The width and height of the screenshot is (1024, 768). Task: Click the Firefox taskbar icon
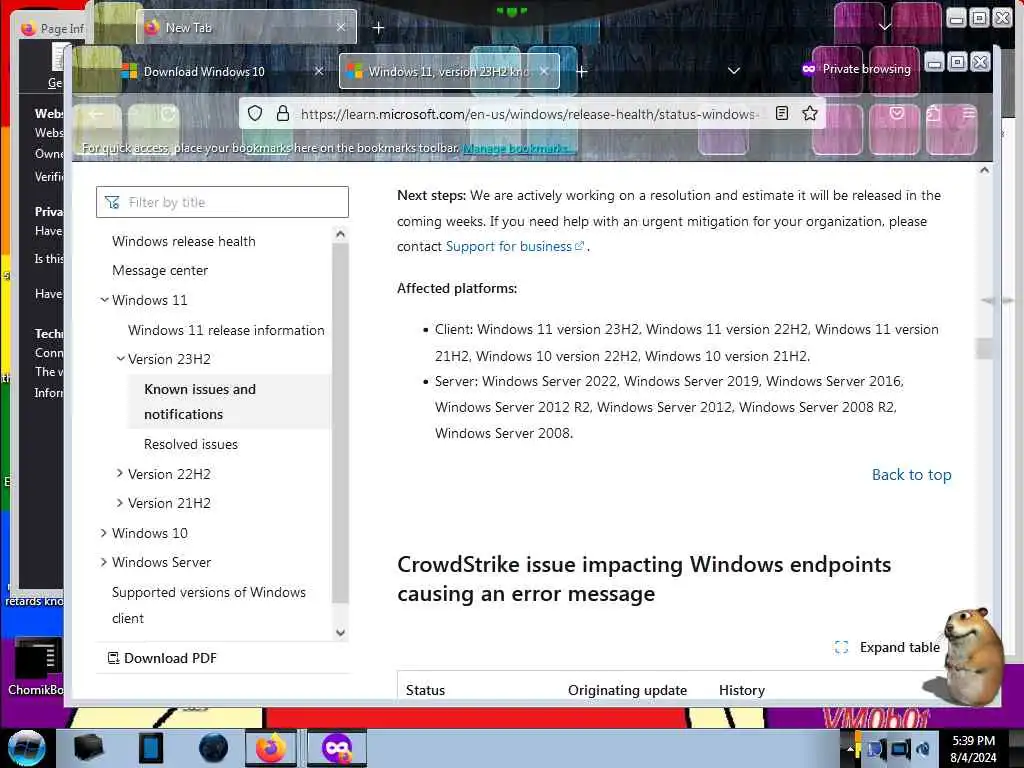coord(270,748)
